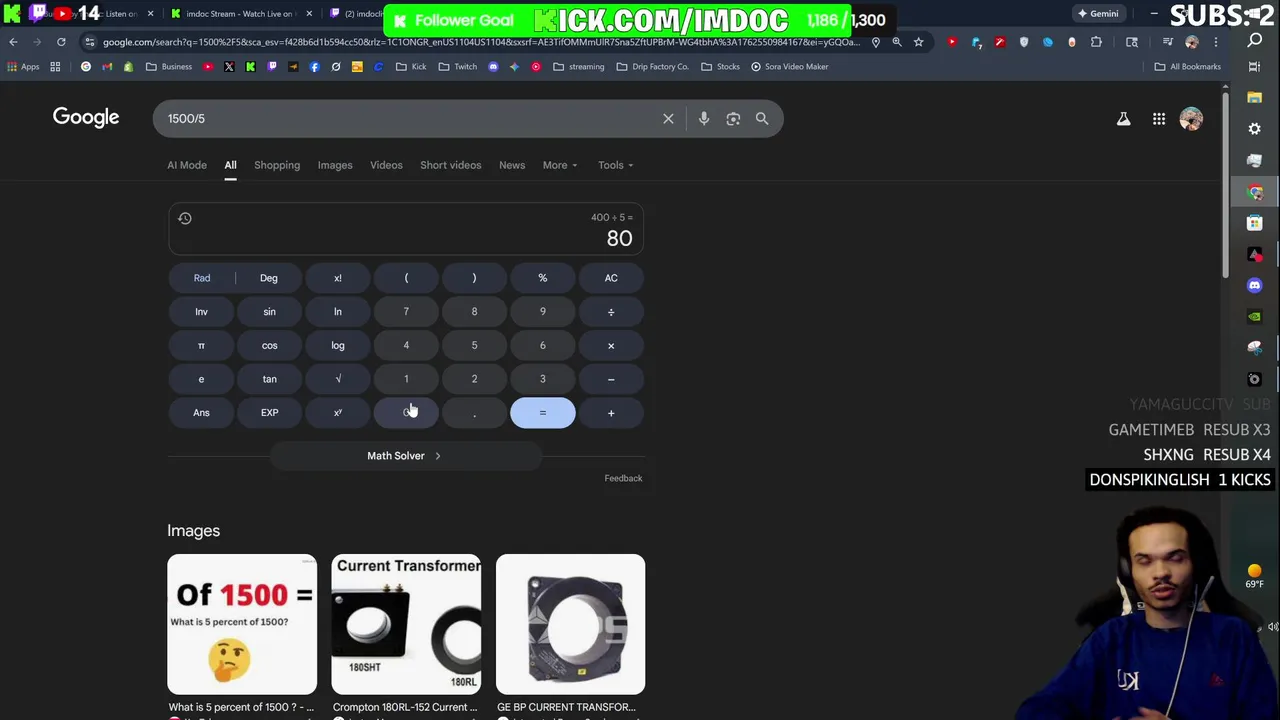Click the ln function key

click(338, 312)
